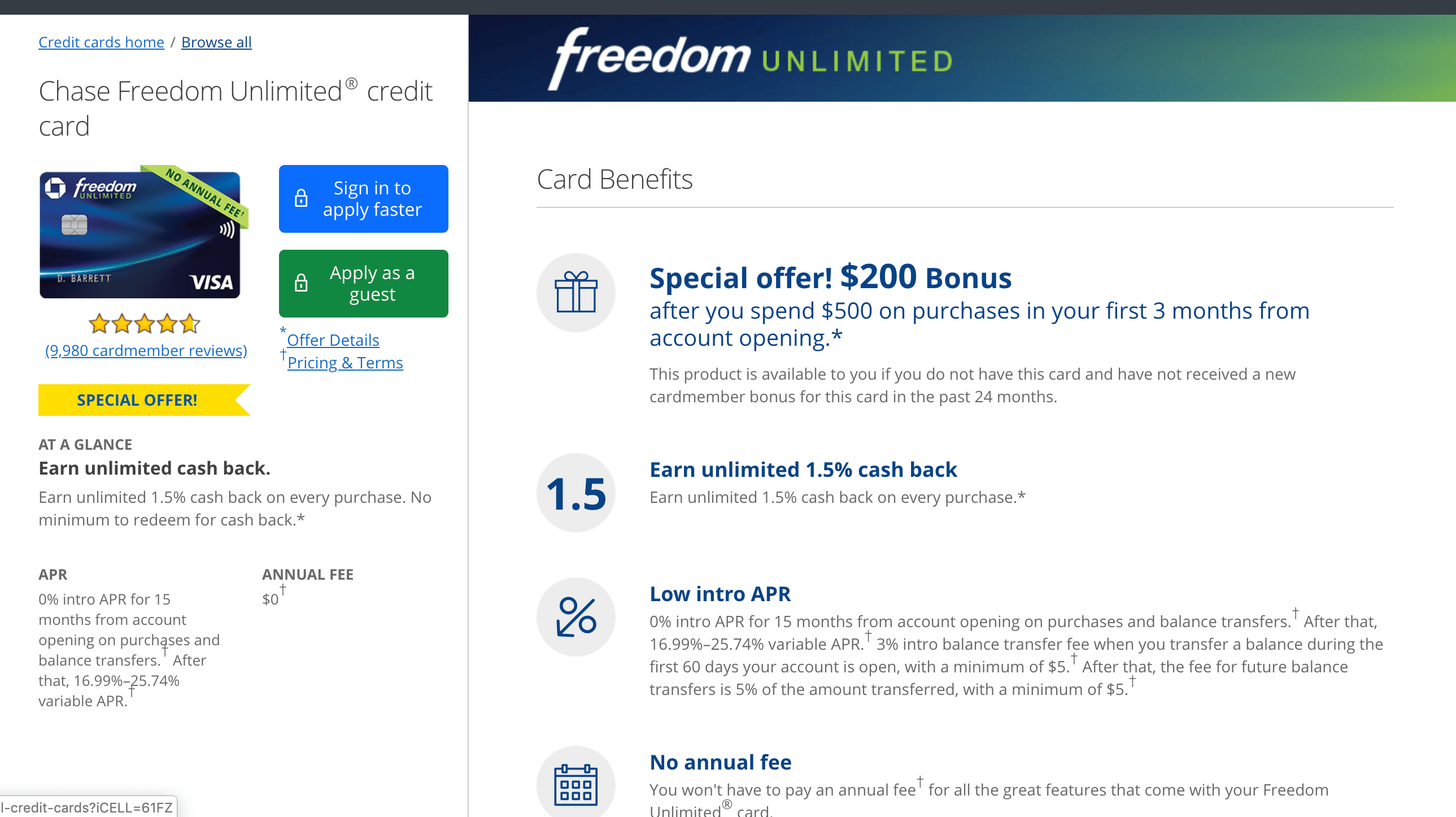1456x817 pixels.
Task: Click the calendar icon beside No annual fee
Action: [576, 784]
